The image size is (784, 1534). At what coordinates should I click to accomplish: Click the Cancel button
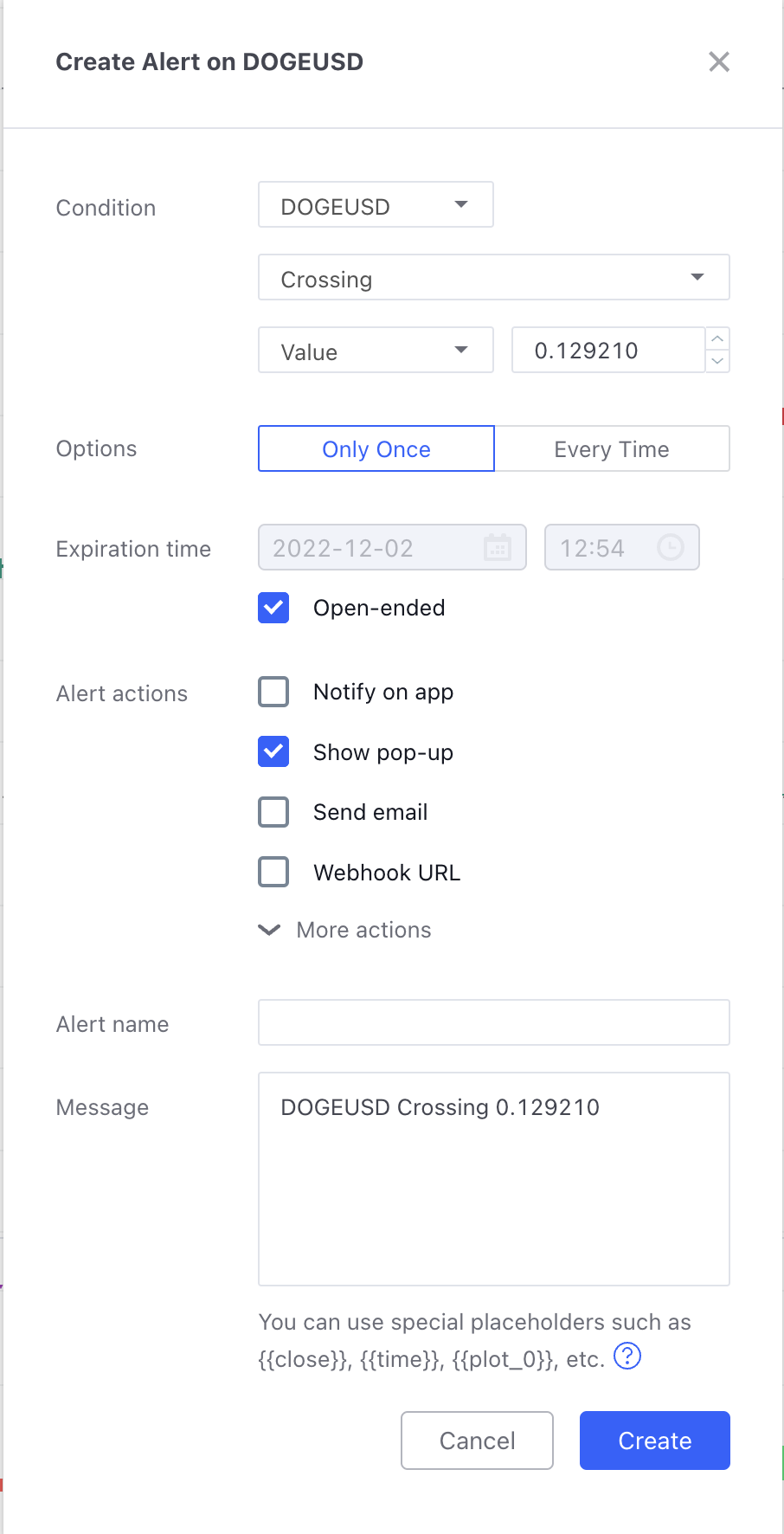(x=477, y=1441)
